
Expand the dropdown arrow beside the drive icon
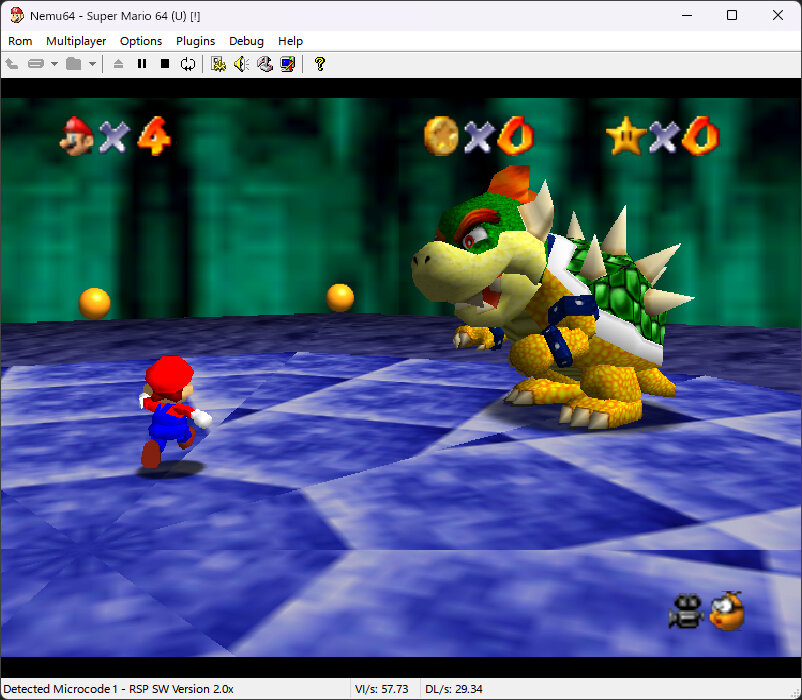click(54, 64)
